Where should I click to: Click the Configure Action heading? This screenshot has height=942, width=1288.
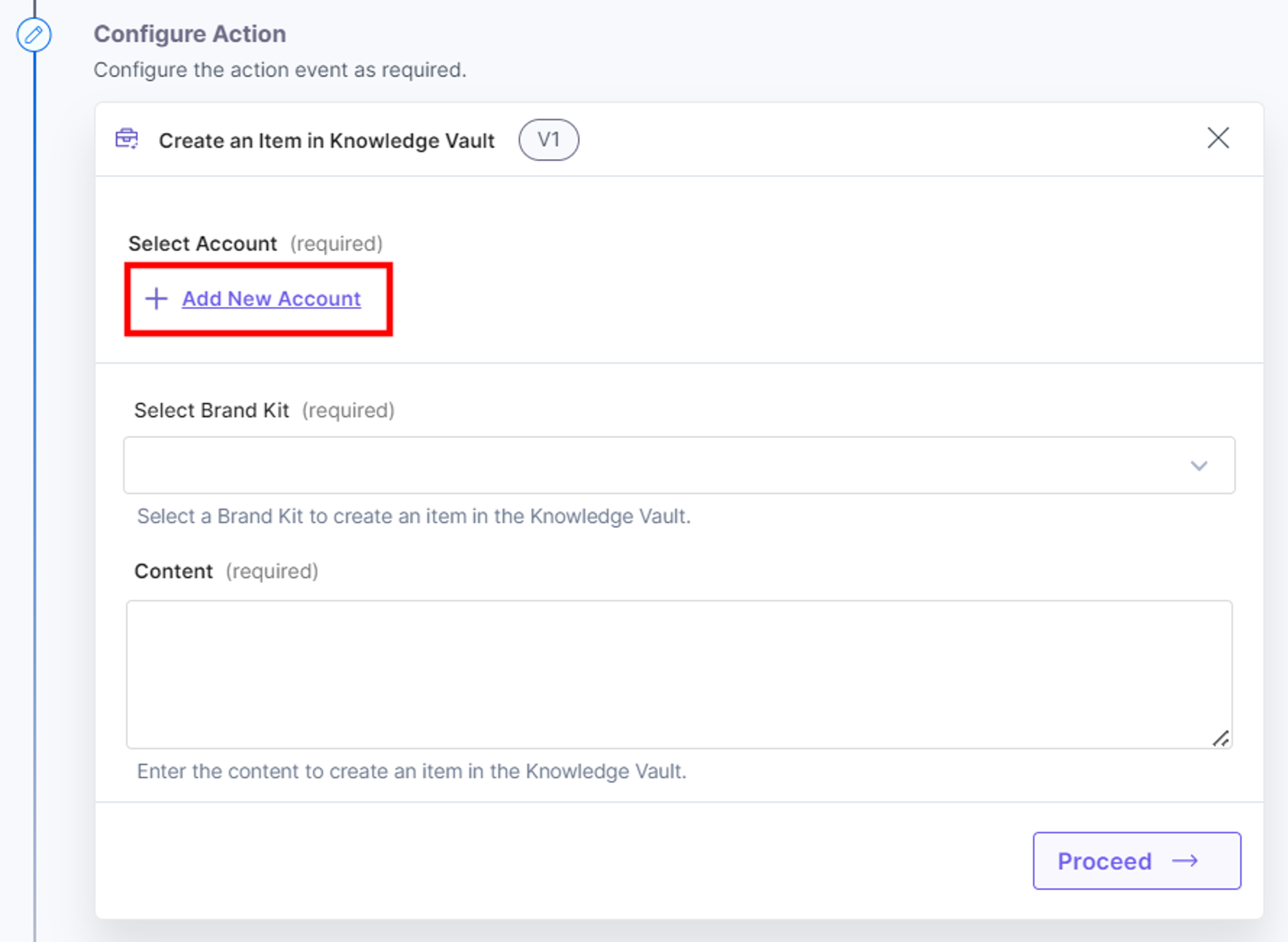coord(190,34)
